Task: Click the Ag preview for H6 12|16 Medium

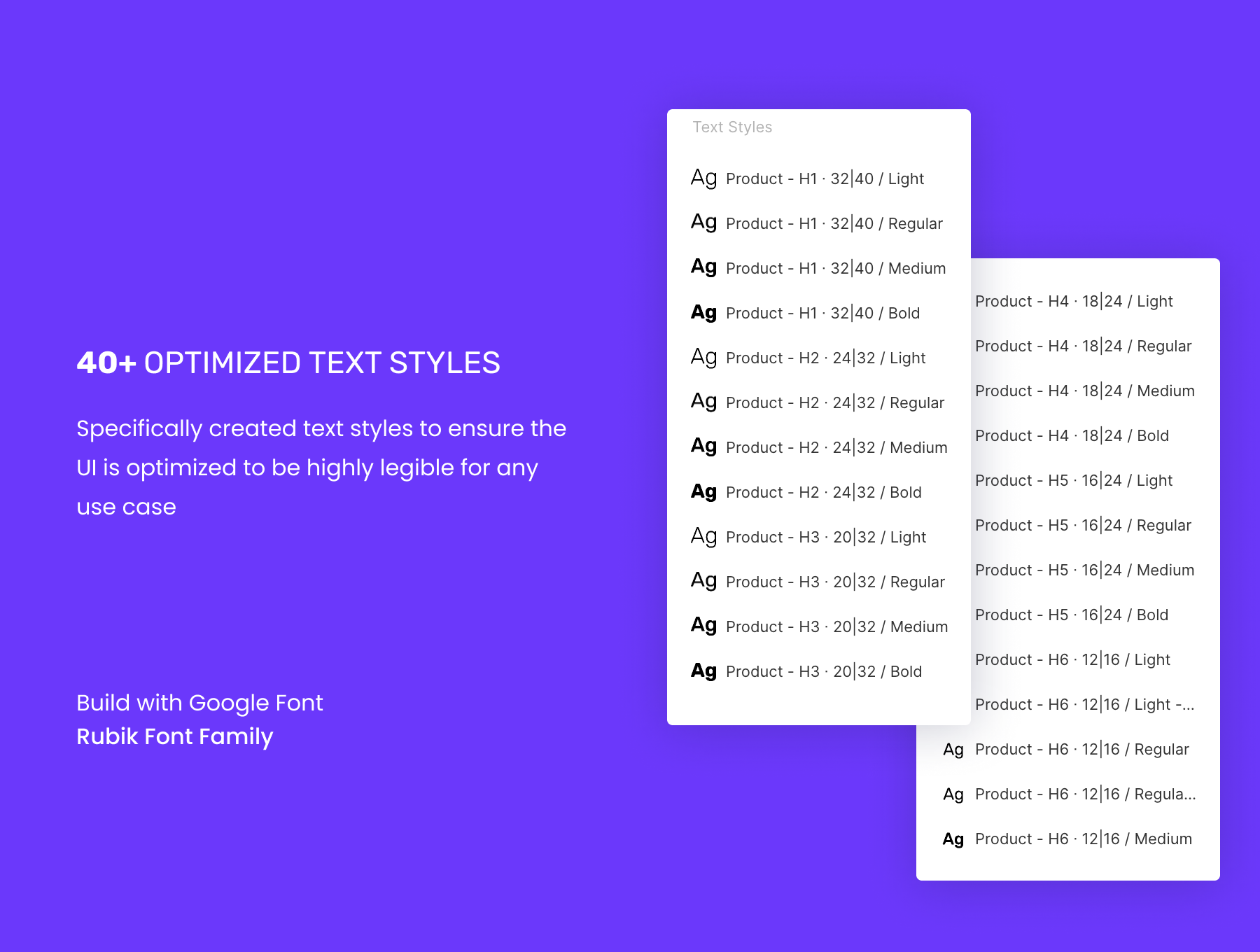Action: (953, 839)
